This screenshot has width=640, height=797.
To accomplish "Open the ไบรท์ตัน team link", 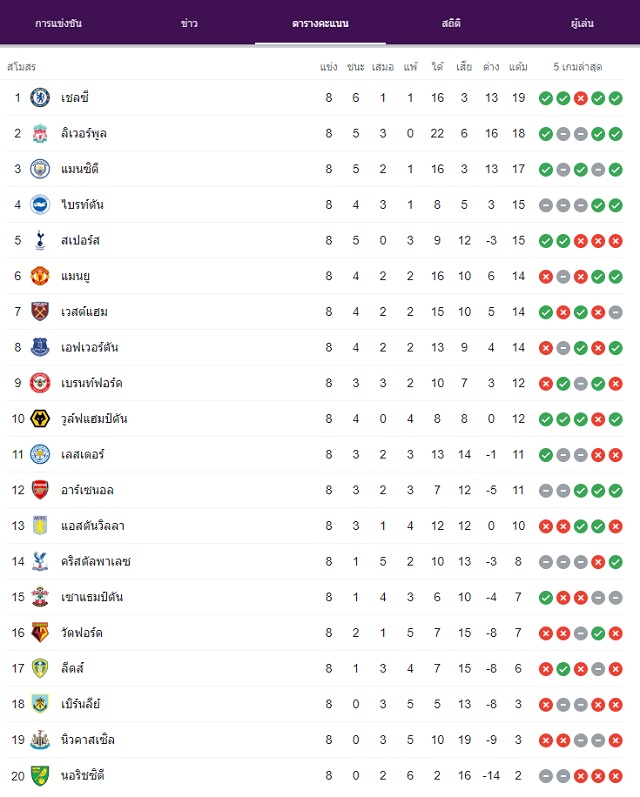I will click(82, 204).
